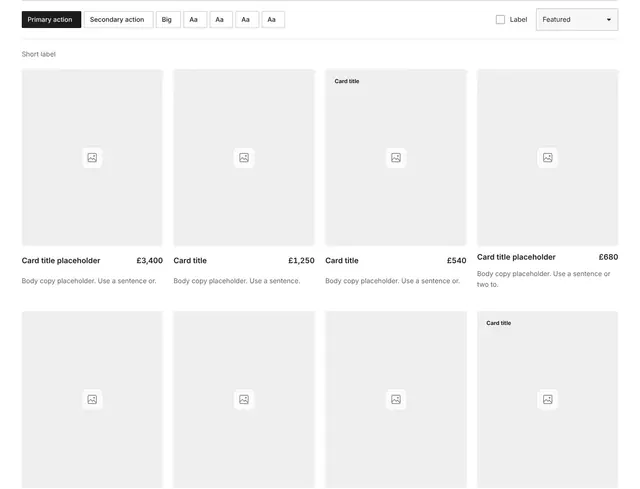Screen dimensions: 640x489
Task: Click the Primary action button
Action: [x=51, y=20]
